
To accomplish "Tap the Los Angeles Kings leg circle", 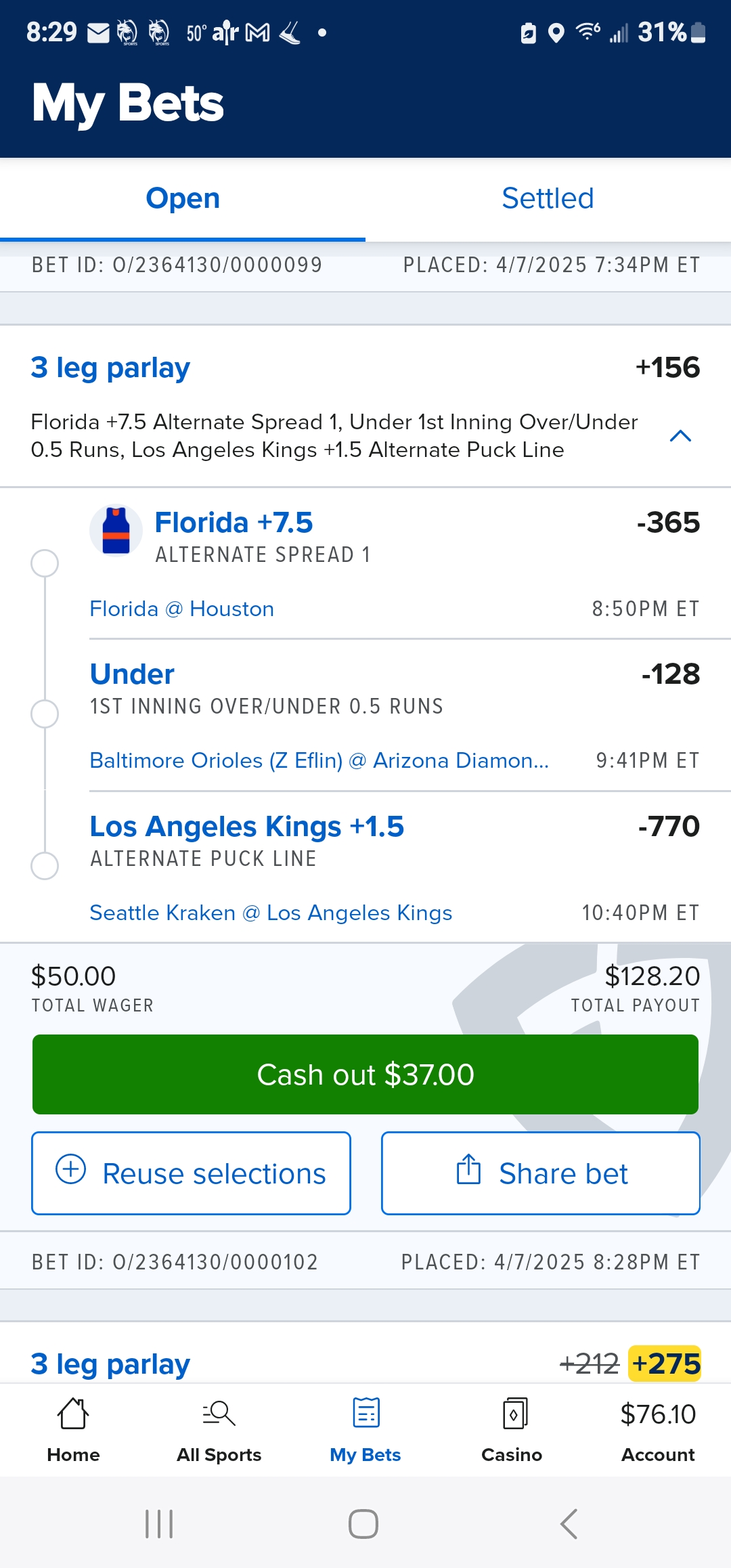I will click(45, 865).
